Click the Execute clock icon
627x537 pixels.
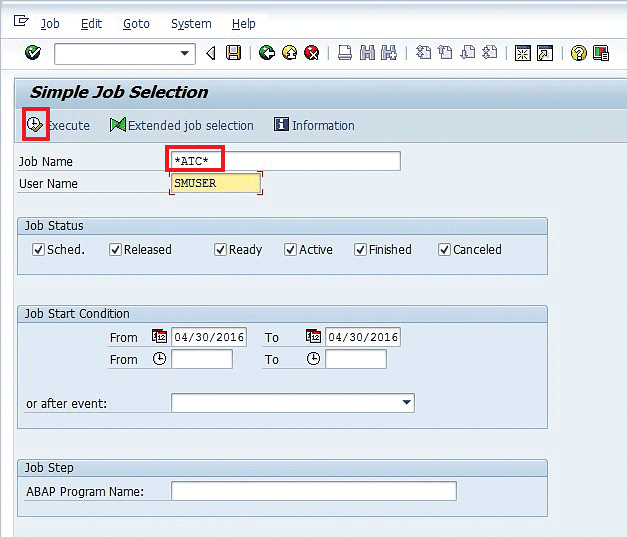(35, 125)
